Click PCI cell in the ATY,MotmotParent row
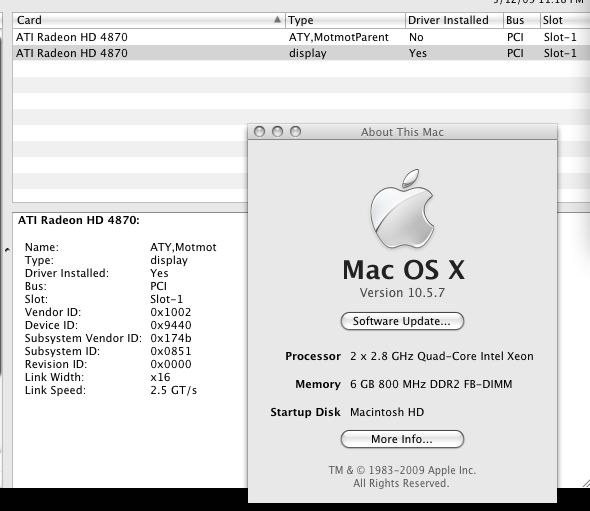This screenshot has width=590, height=511. pyautogui.click(x=515, y=37)
